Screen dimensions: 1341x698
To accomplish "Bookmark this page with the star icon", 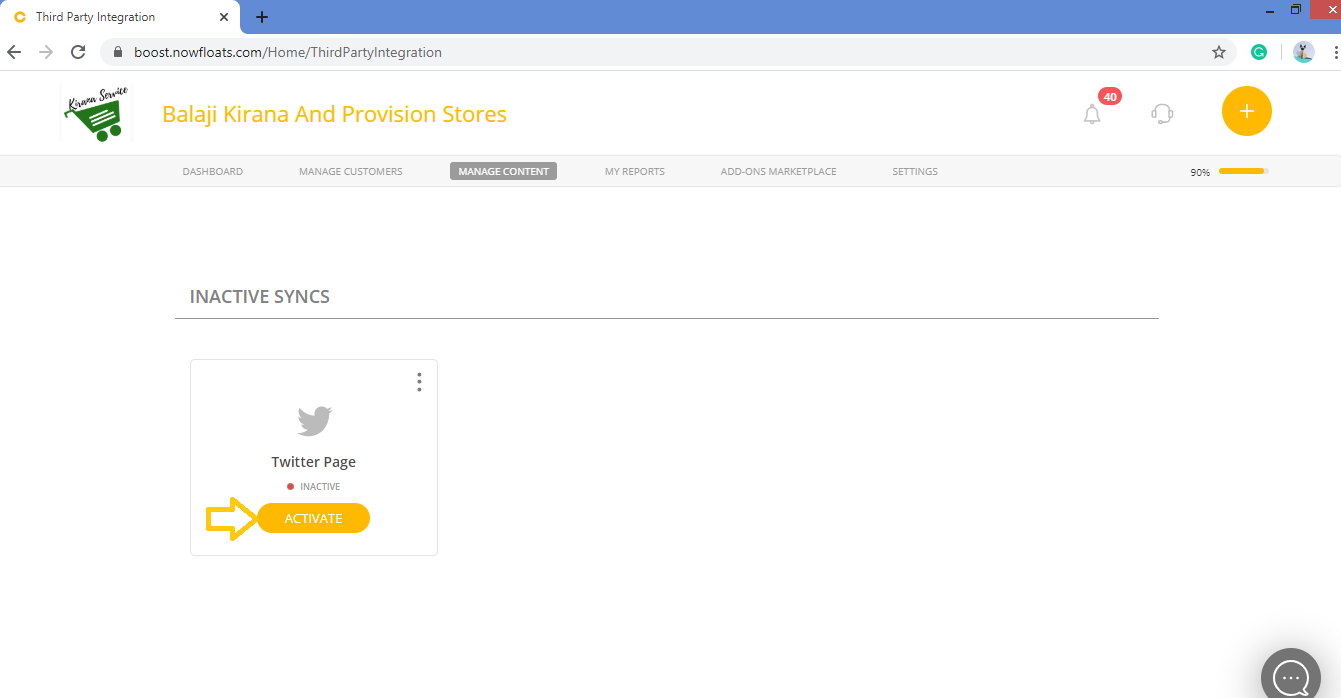I will (1219, 52).
